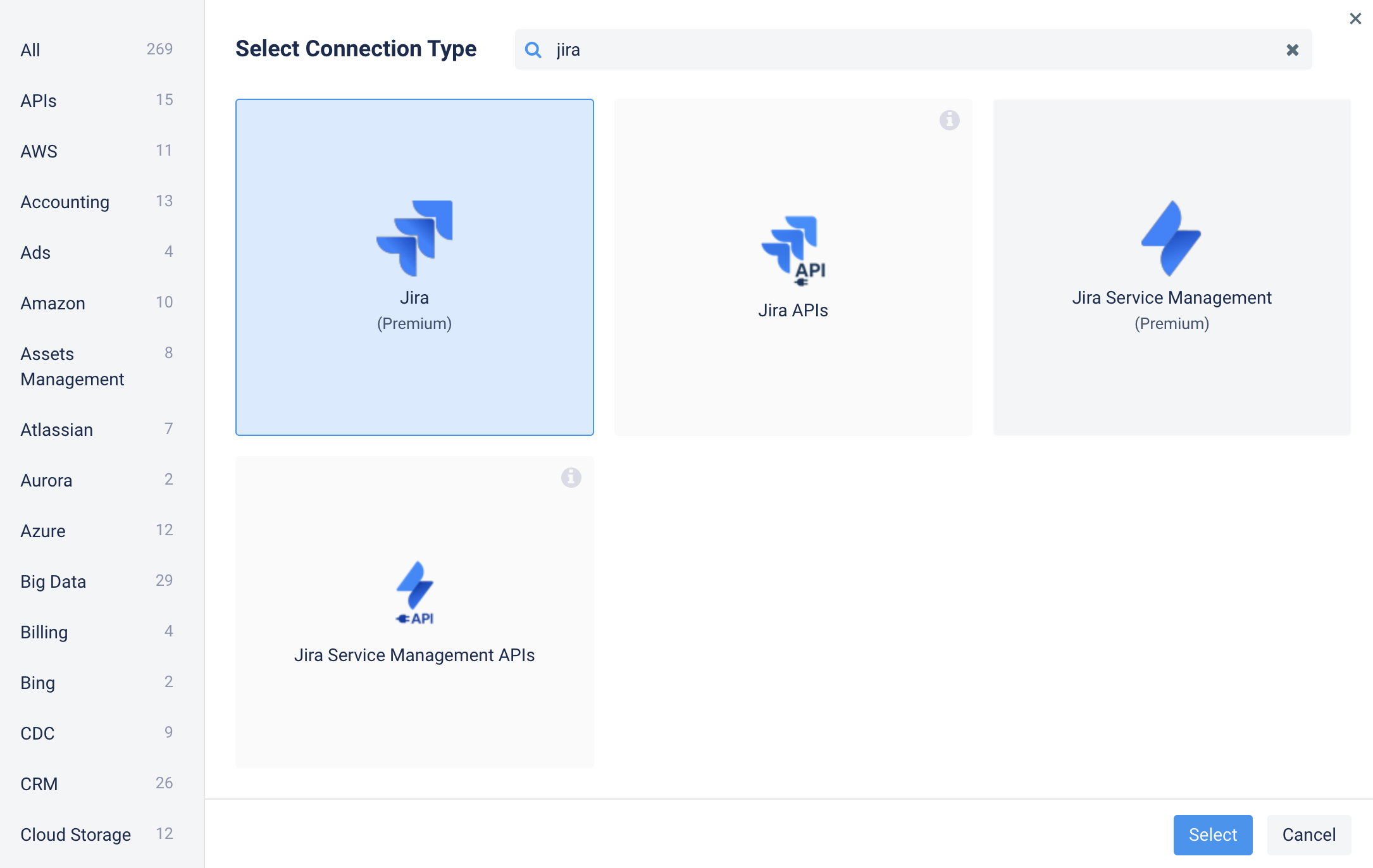Pick the Jira Service Management Premium card
The height and width of the screenshot is (868, 1373).
pos(1172,267)
